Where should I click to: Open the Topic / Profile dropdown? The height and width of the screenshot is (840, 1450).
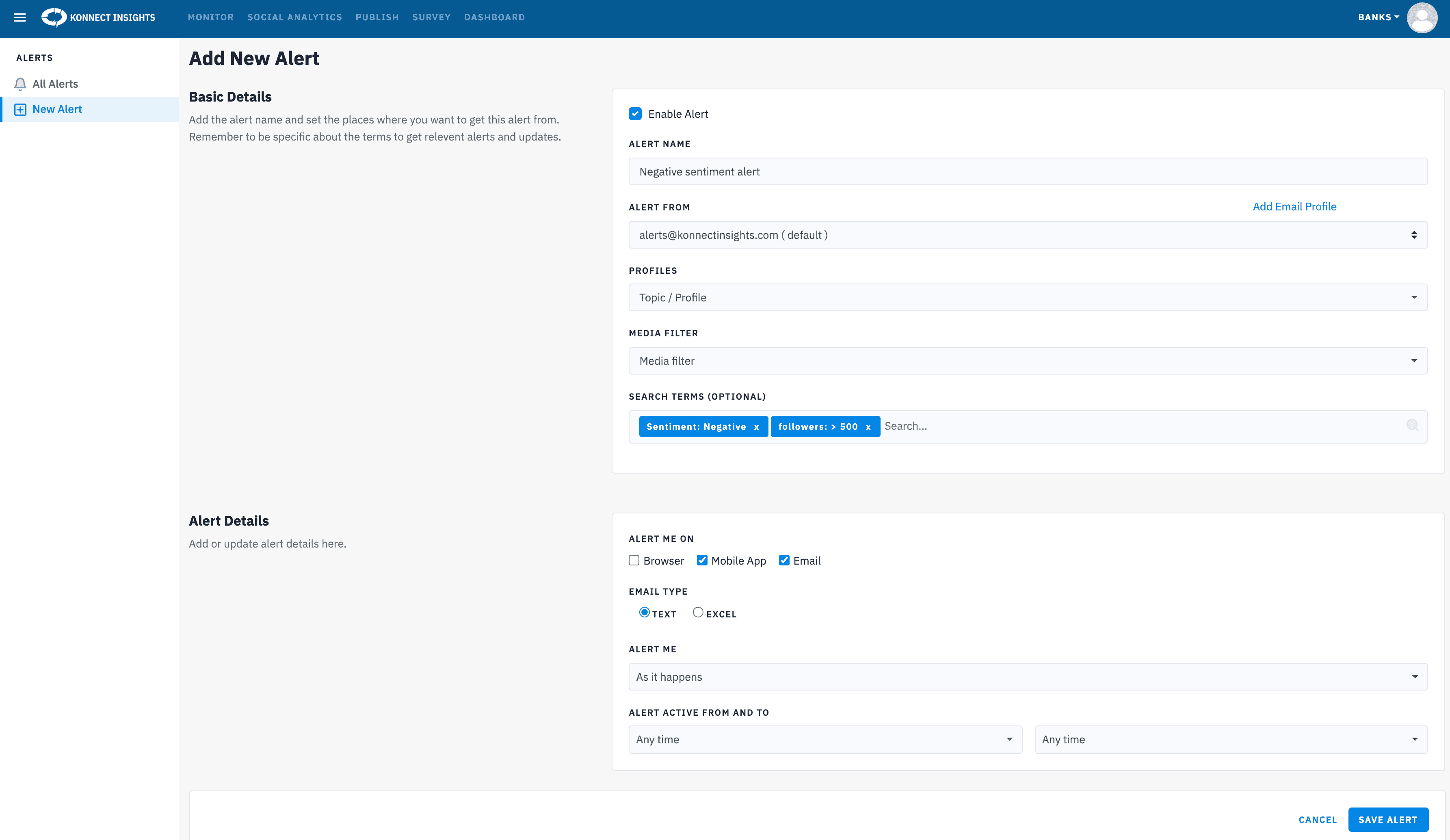(x=1028, y=297)
